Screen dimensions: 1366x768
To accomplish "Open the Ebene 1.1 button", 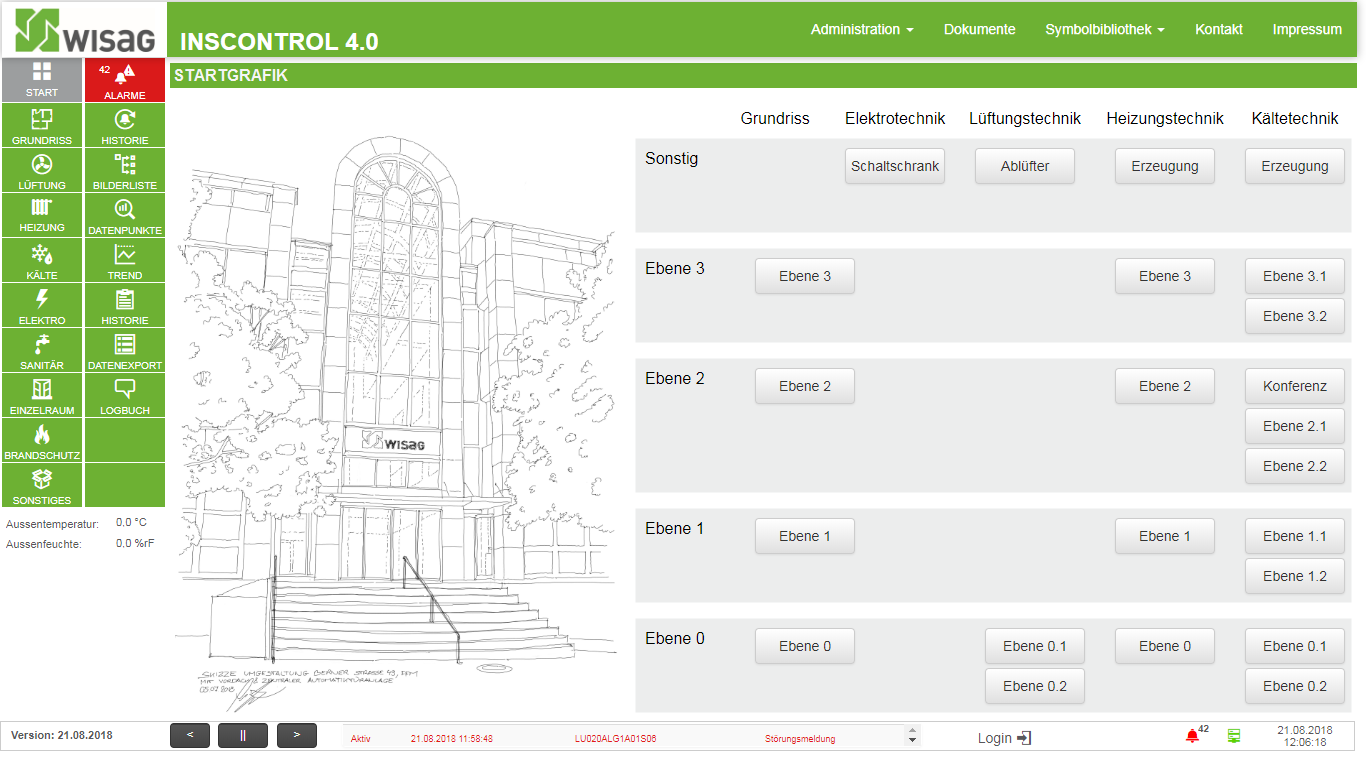I will (x=1295, y=536).
